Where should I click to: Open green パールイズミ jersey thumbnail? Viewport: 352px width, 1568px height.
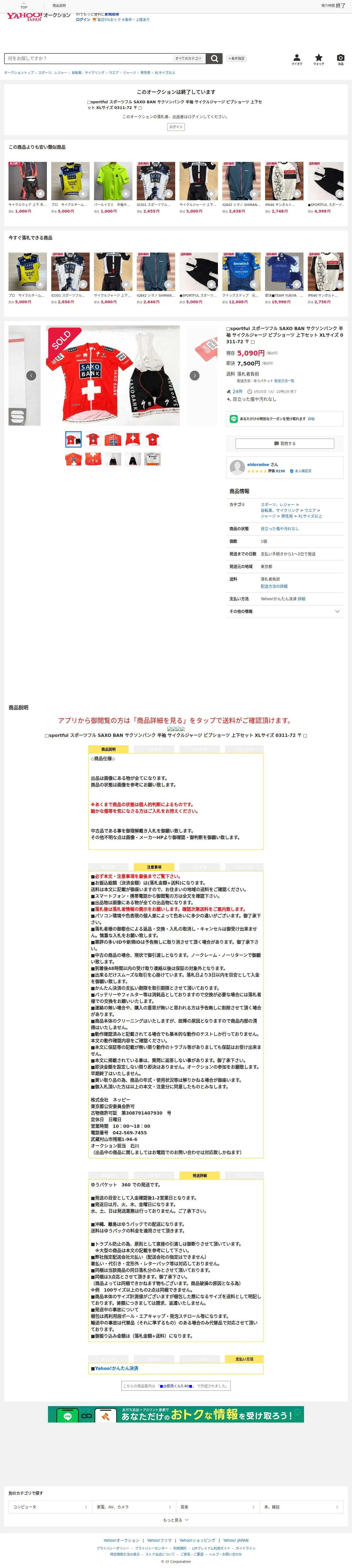113,181
